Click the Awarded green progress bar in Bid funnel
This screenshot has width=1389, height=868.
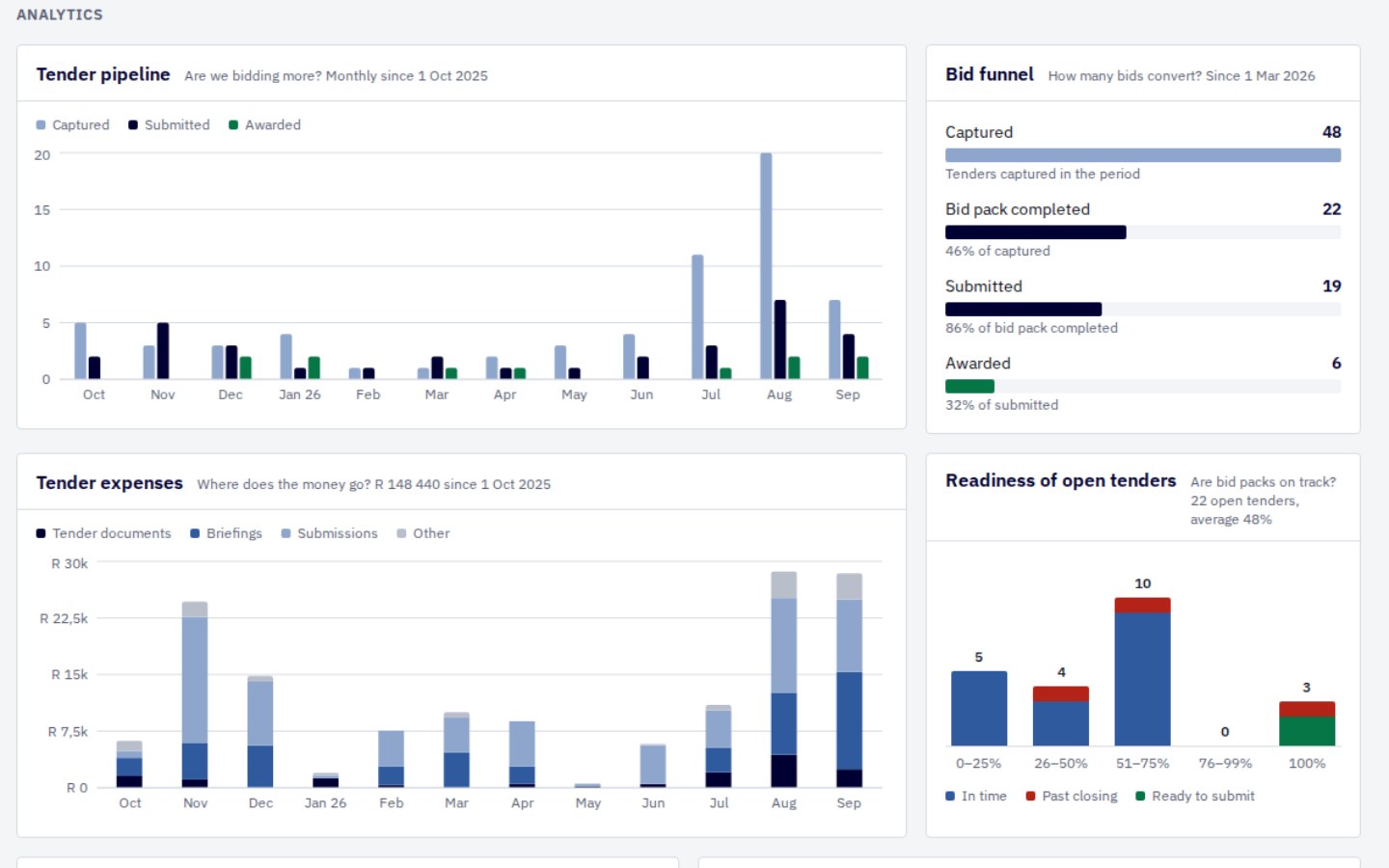(969, 387)
